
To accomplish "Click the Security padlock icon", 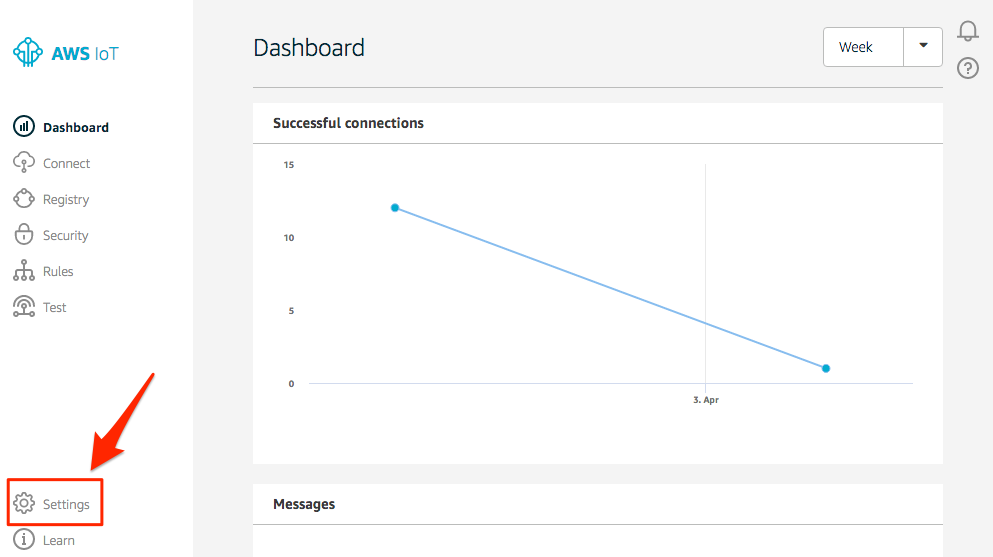I will (24, 234).
